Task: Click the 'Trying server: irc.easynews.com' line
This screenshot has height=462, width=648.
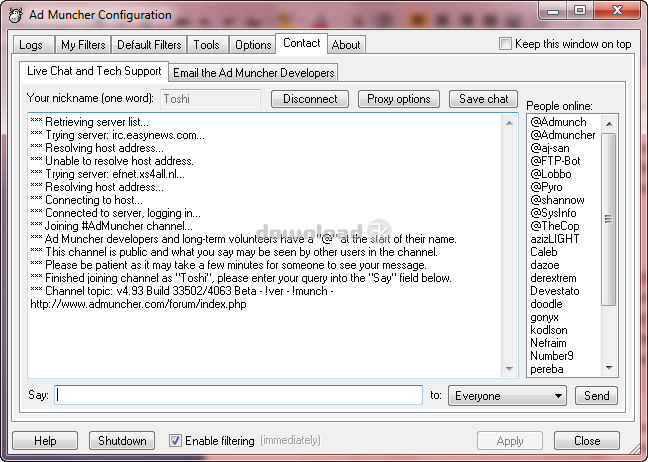Action: click(117, 135)
